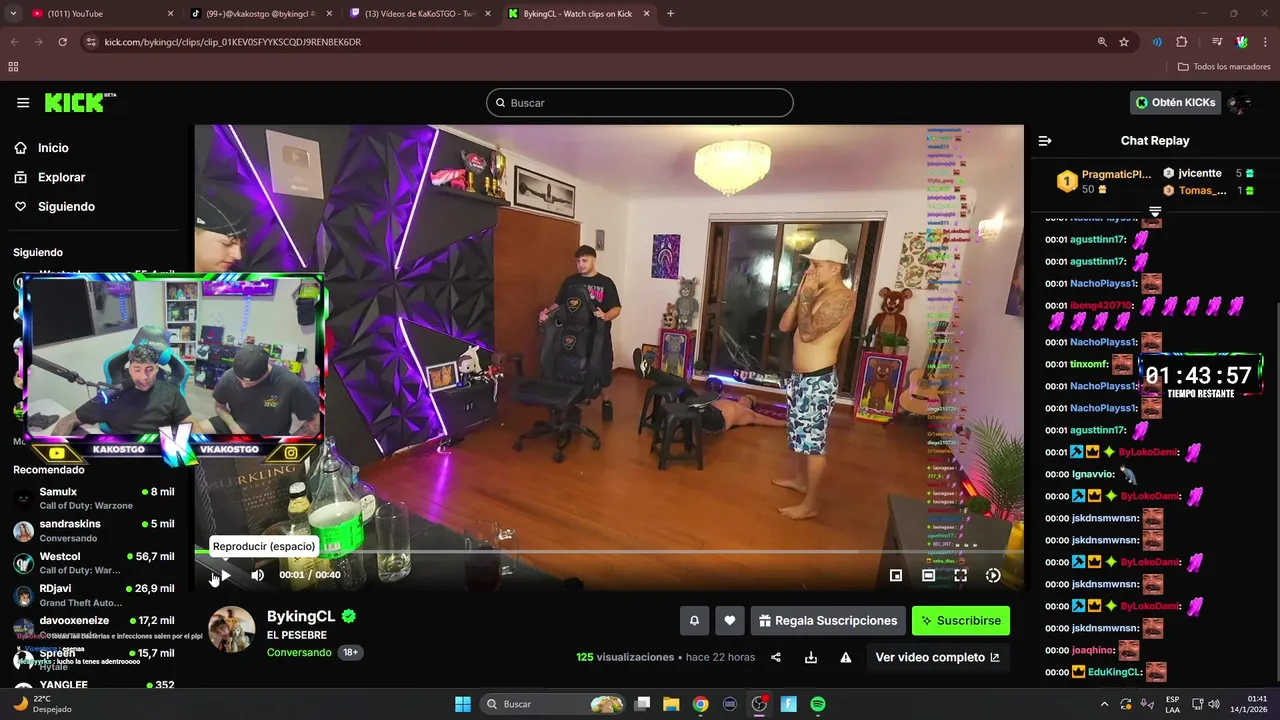Open OBS Studio from the taskbar
Viewport: 1280px width, 720px height.
[x=759, y=704]
